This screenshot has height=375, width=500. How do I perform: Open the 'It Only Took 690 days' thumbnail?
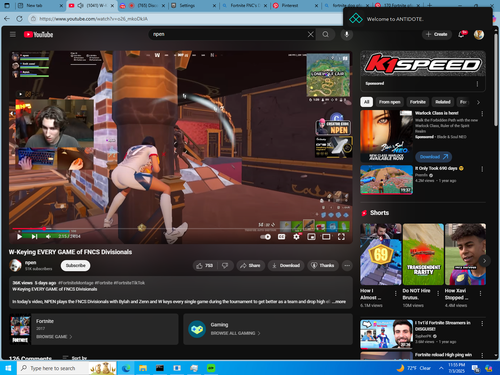coord(386,180)
